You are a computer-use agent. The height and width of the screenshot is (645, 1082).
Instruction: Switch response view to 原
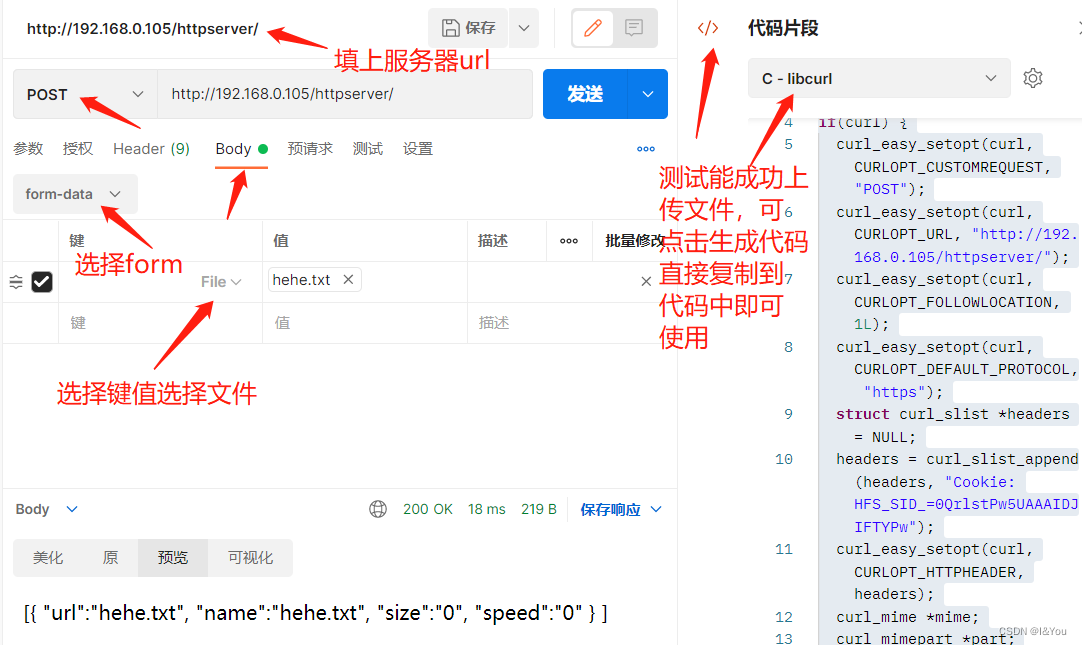(110, 557)
